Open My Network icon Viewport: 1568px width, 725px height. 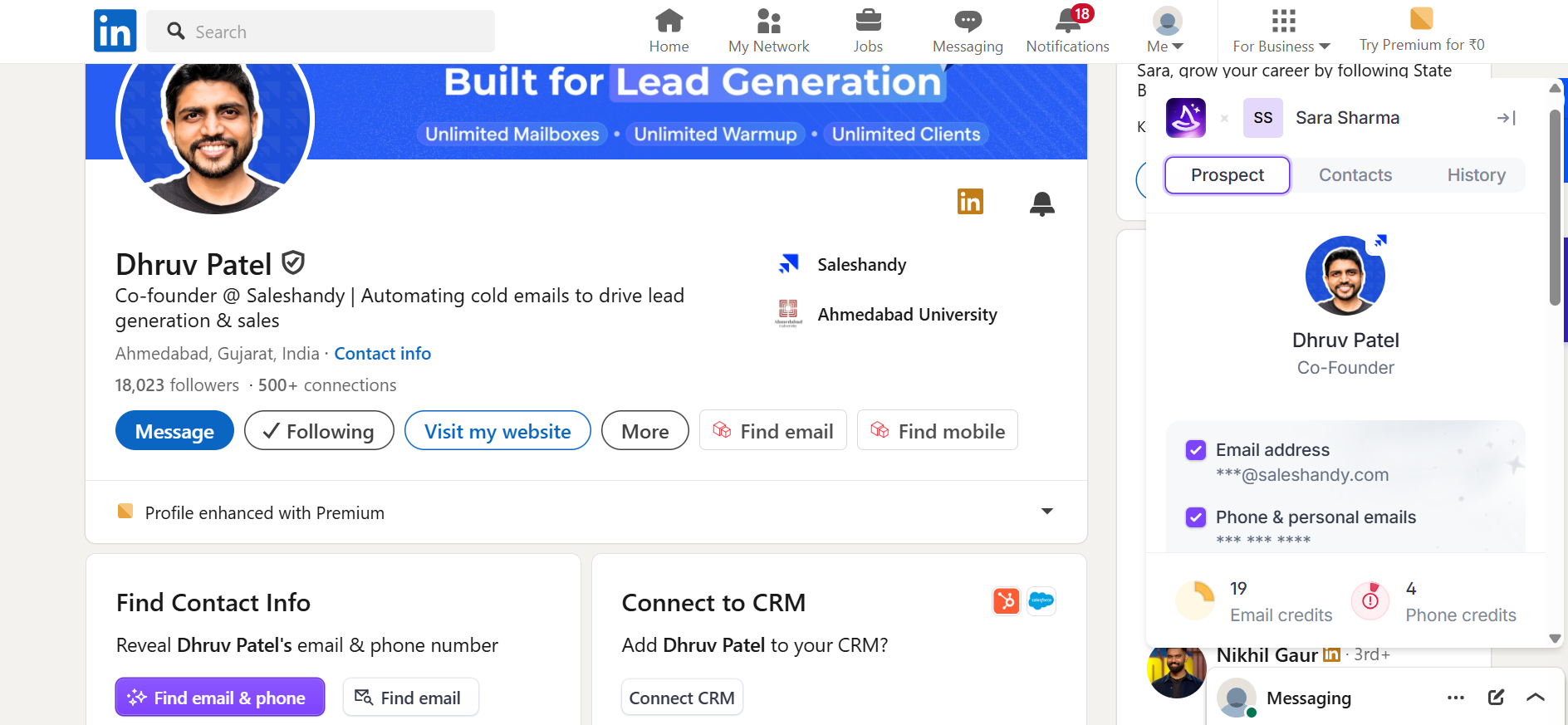coord(769,21)
